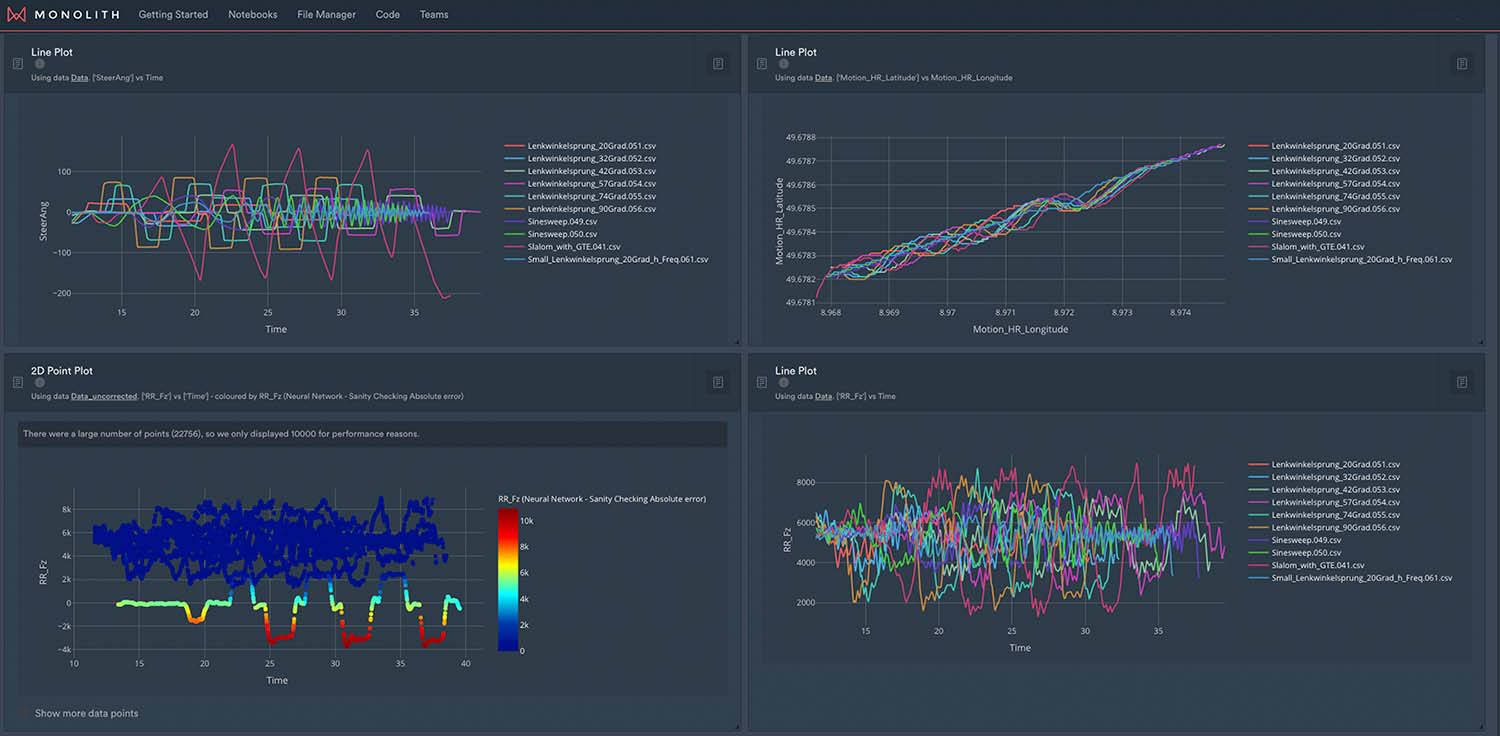Image resolution: width=1500 pixels, height=736 pixels.
Task: Click document button at right of 2D Point Plot header
Action: (718, 383)
